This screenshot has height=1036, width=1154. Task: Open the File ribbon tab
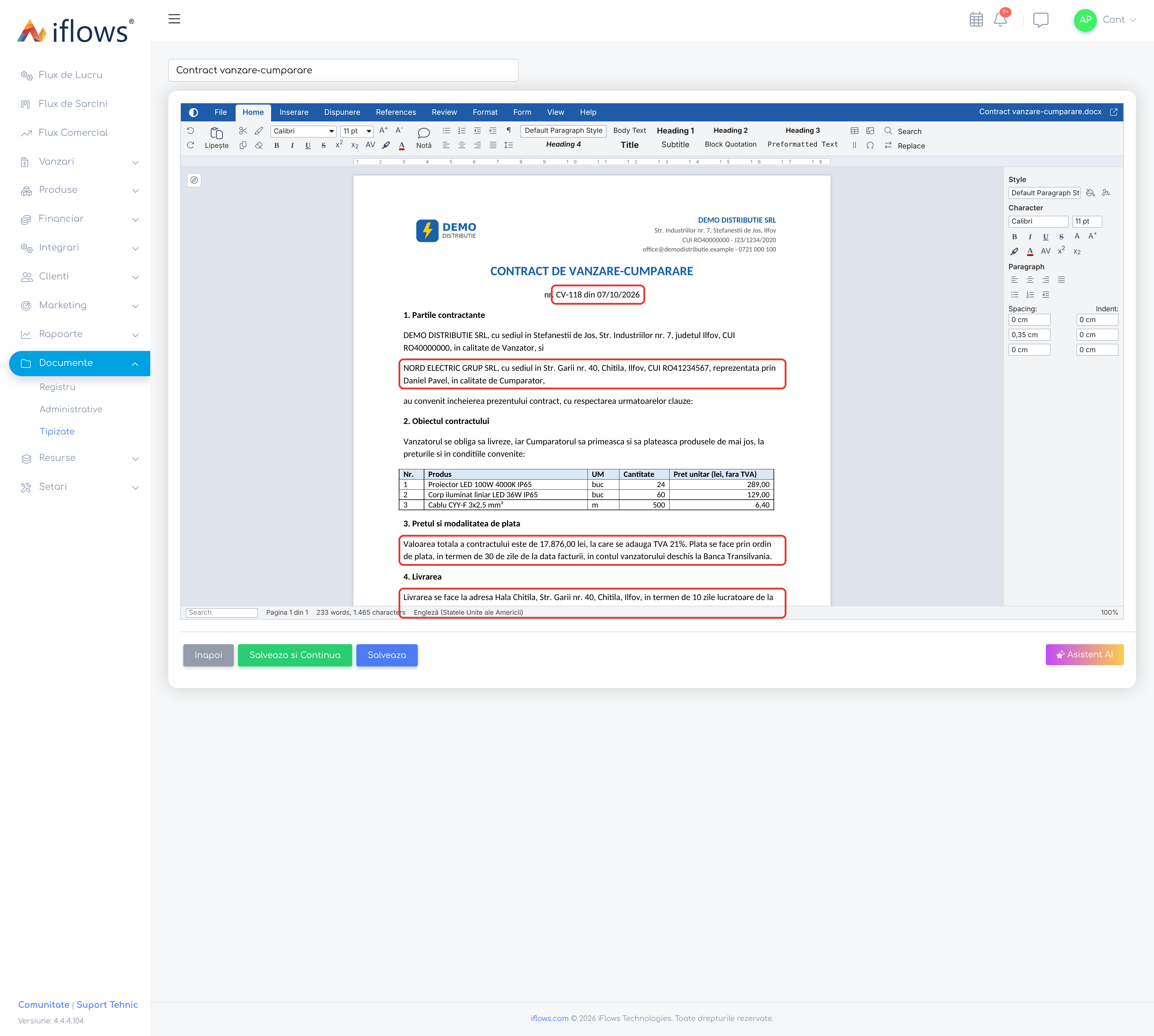220,112
